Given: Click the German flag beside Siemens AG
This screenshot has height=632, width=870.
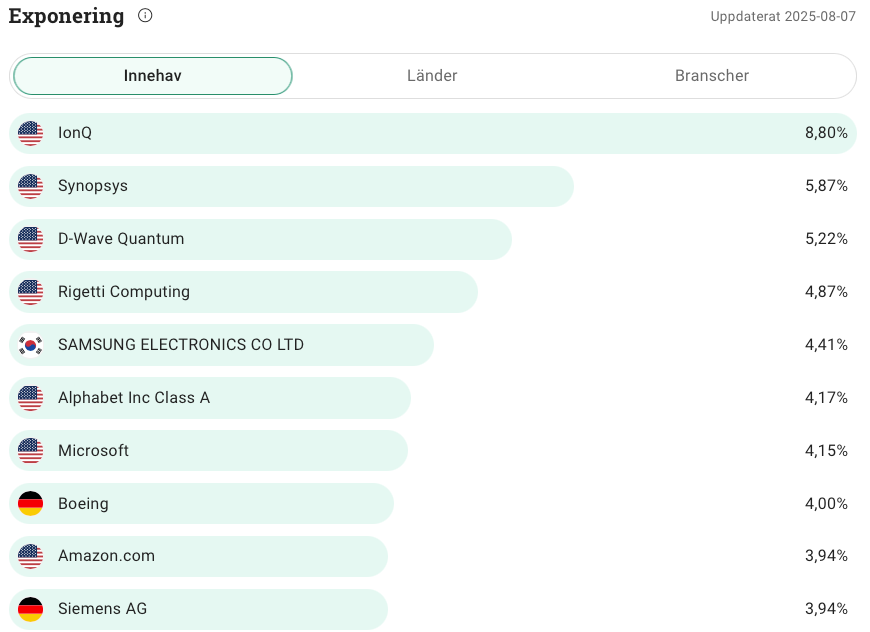Looking at the screenshot, I should (31, 609).
